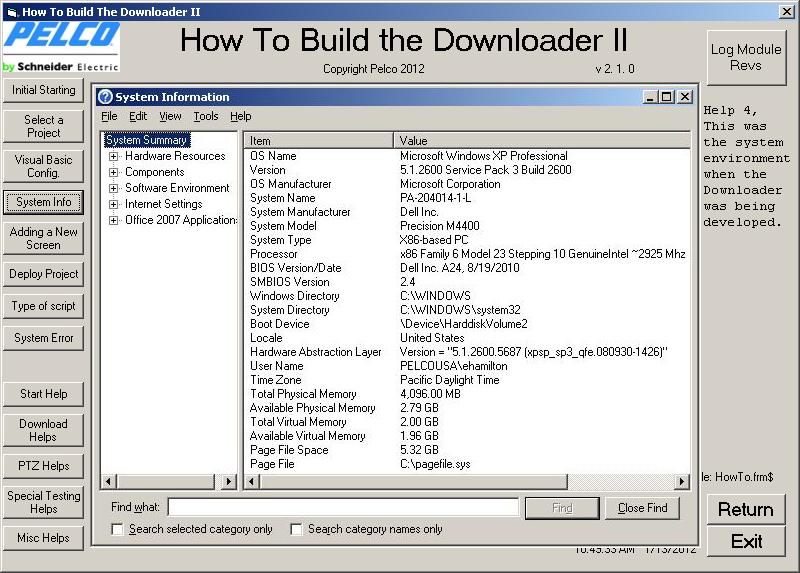800x573 pixels.
Task: Enable Search selected category only checkbox
Action: pyautogui.click(x=117, y=529)
